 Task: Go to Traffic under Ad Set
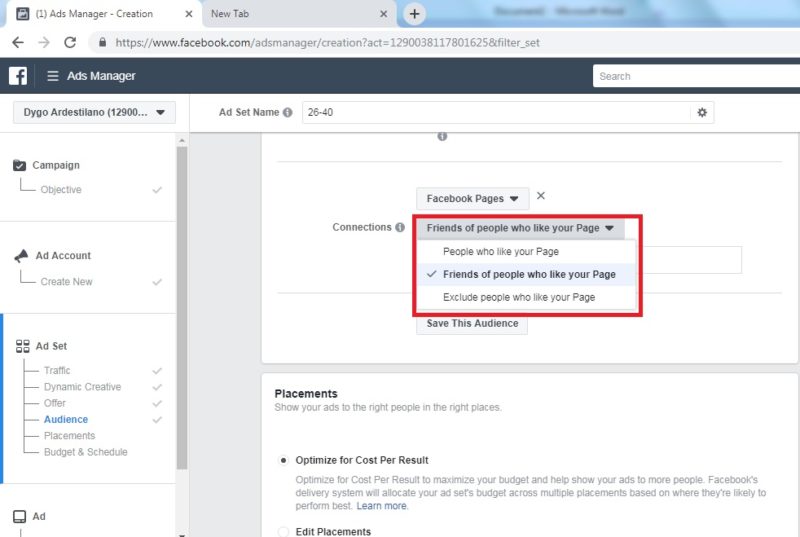[57, 370]
